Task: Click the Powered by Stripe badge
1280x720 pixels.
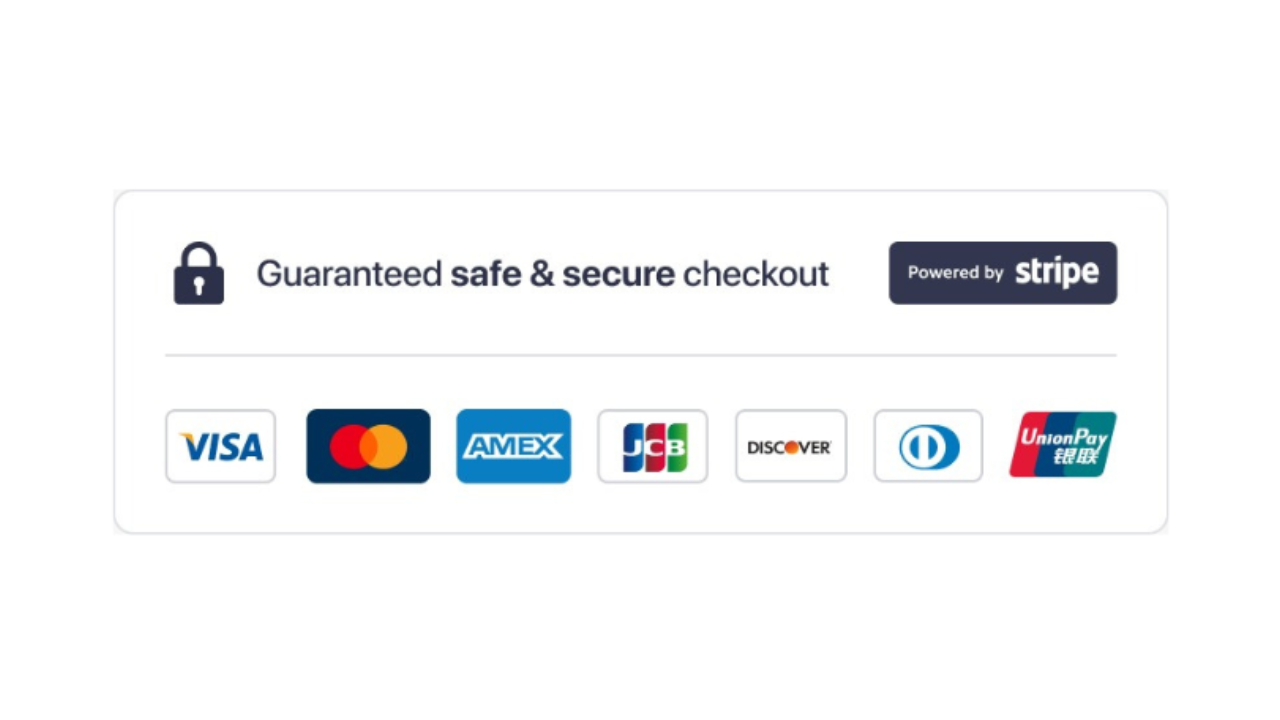Action: (1003, 273)
